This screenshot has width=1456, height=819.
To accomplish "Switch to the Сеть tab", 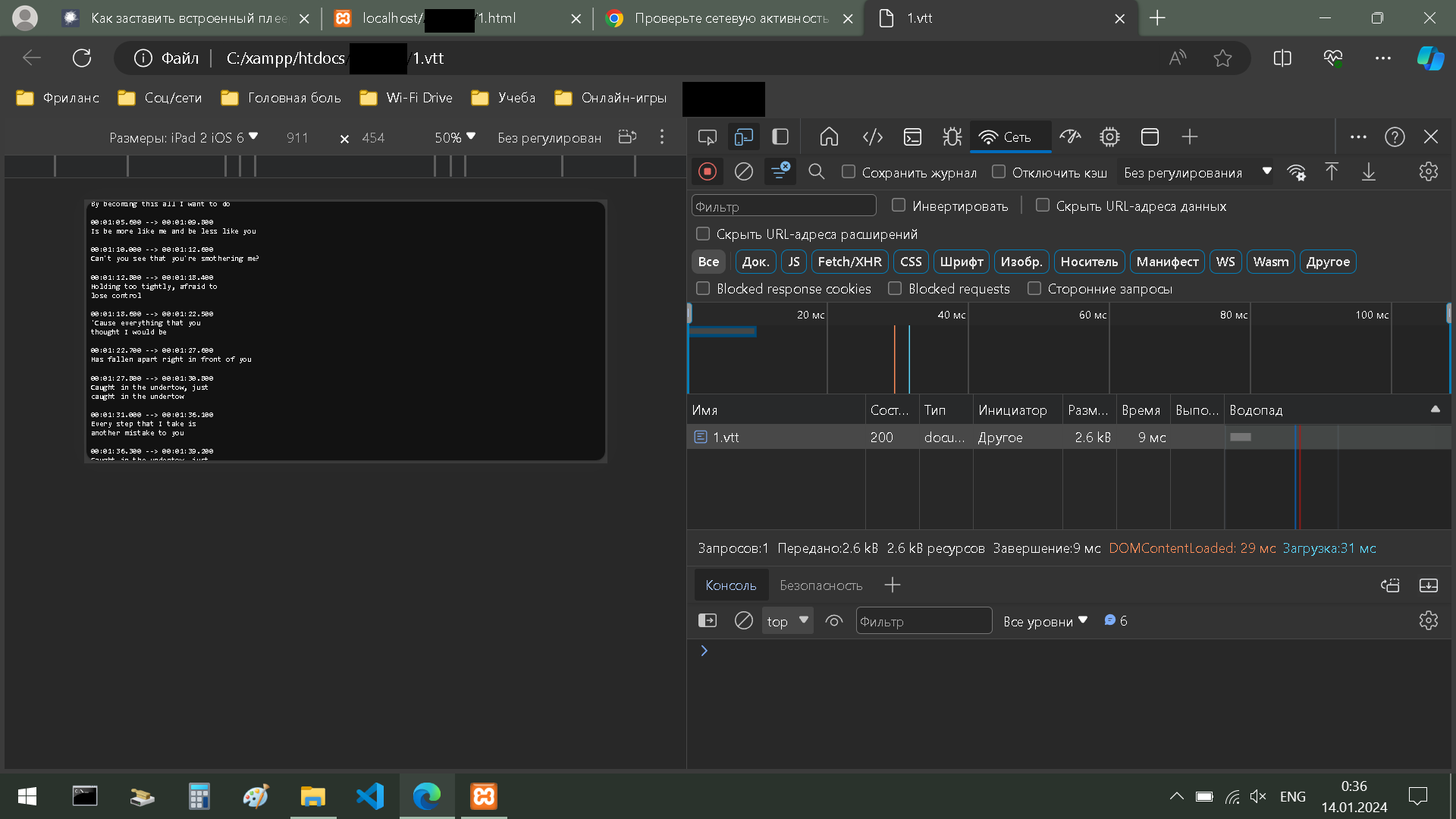I will tap(1009, 137).
